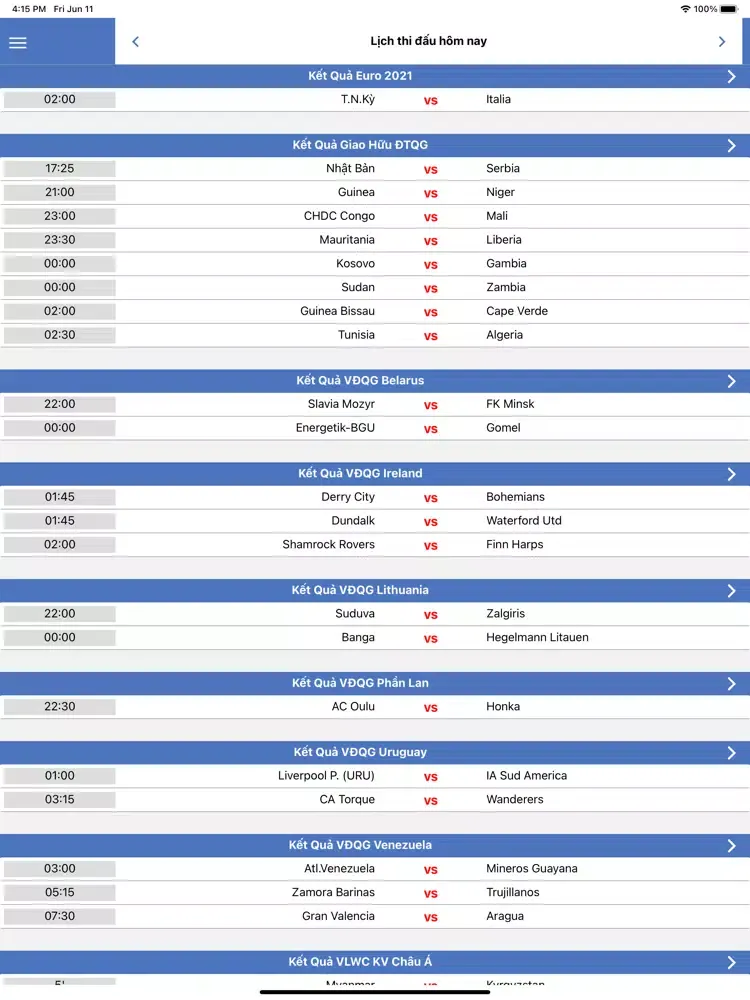
Task: Select the T.N.Kỳ vs Italia match
Action: pyautogui.click(x=430, y=100)
